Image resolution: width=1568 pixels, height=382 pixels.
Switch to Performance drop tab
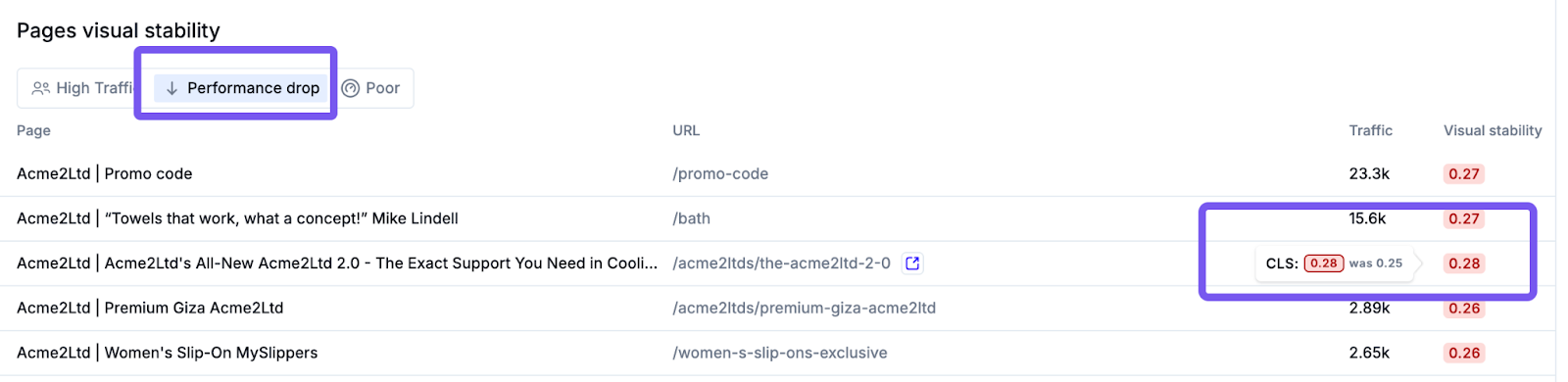tap(241, 88)
